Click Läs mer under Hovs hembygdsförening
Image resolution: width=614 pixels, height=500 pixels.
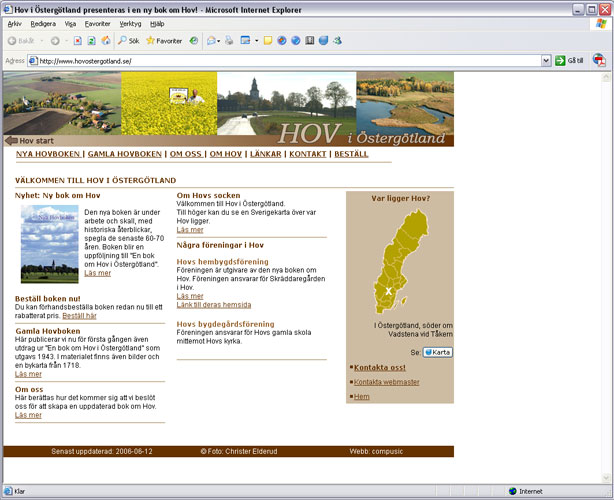tap(190, 296)
